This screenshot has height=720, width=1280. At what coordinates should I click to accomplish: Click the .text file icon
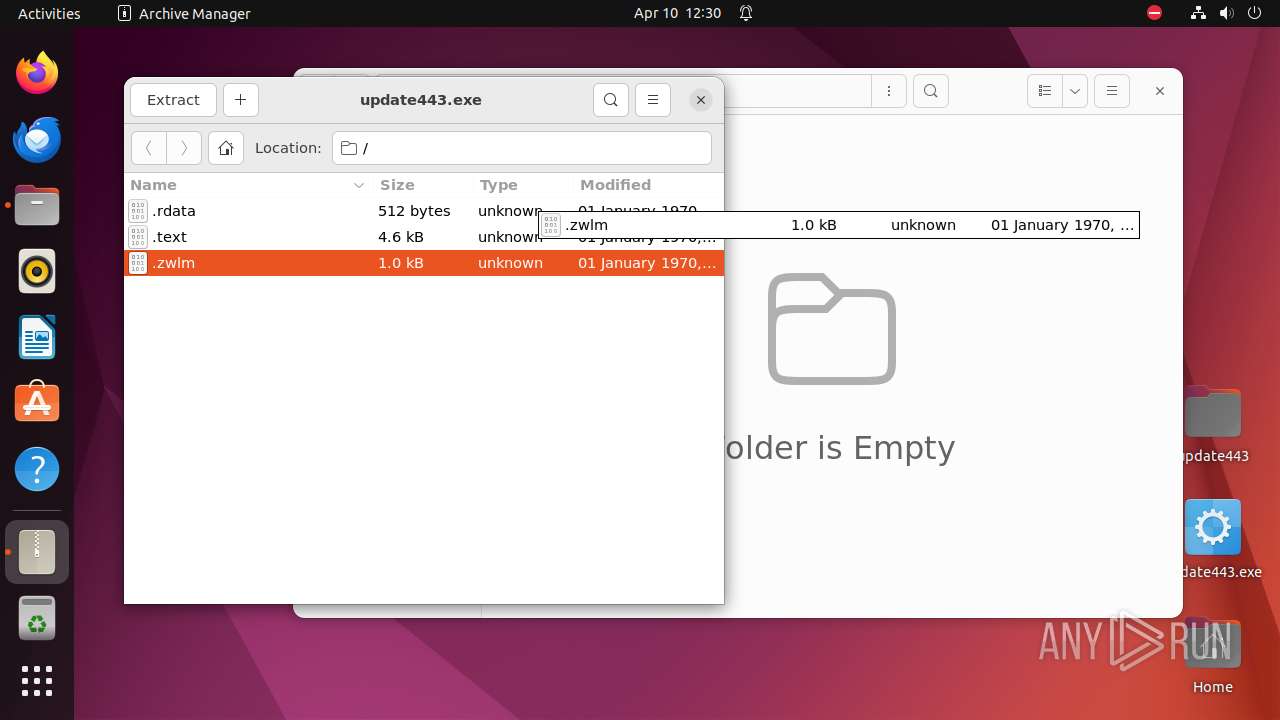(x=138, y=237)
